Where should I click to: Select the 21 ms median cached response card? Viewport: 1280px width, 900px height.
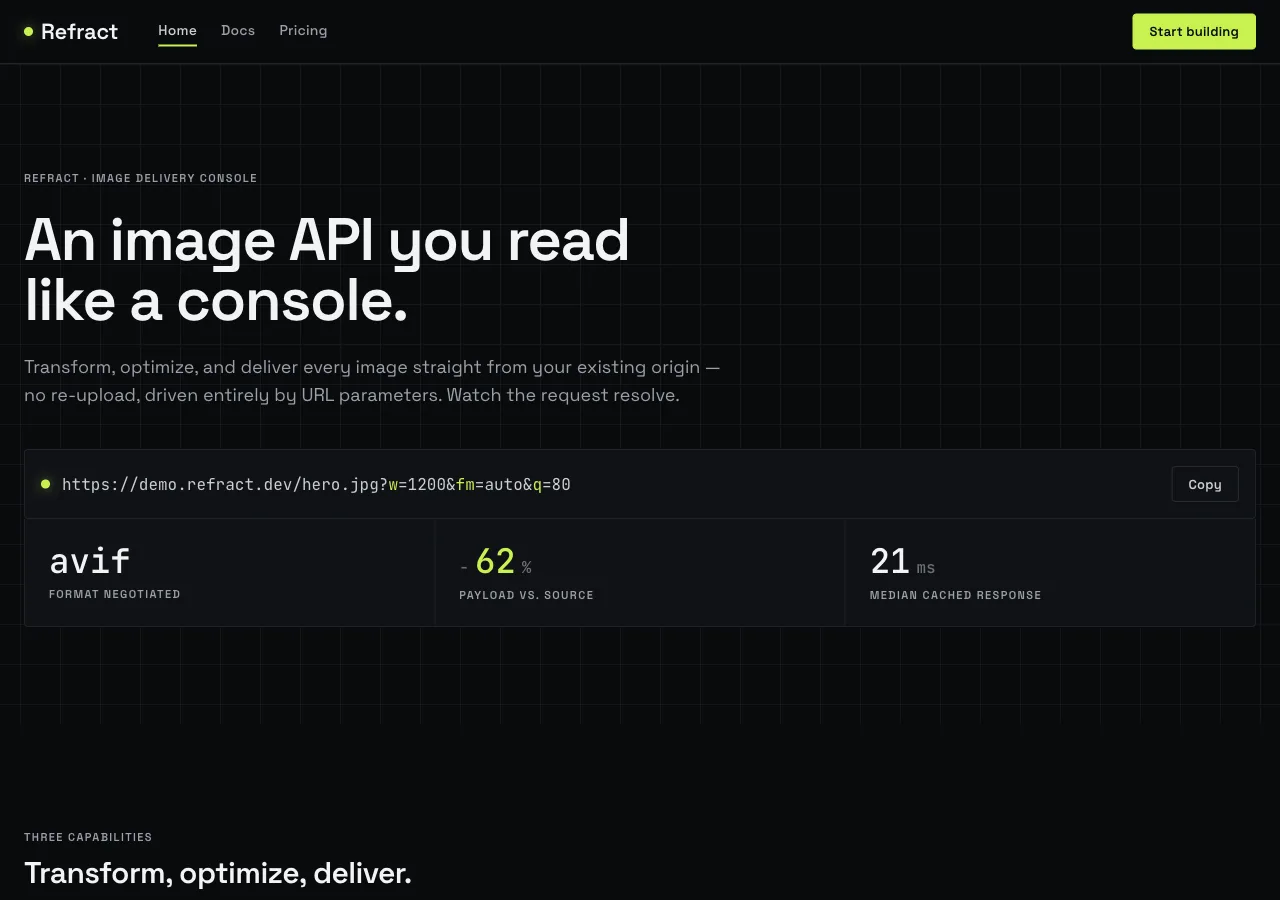(1050, 573)
